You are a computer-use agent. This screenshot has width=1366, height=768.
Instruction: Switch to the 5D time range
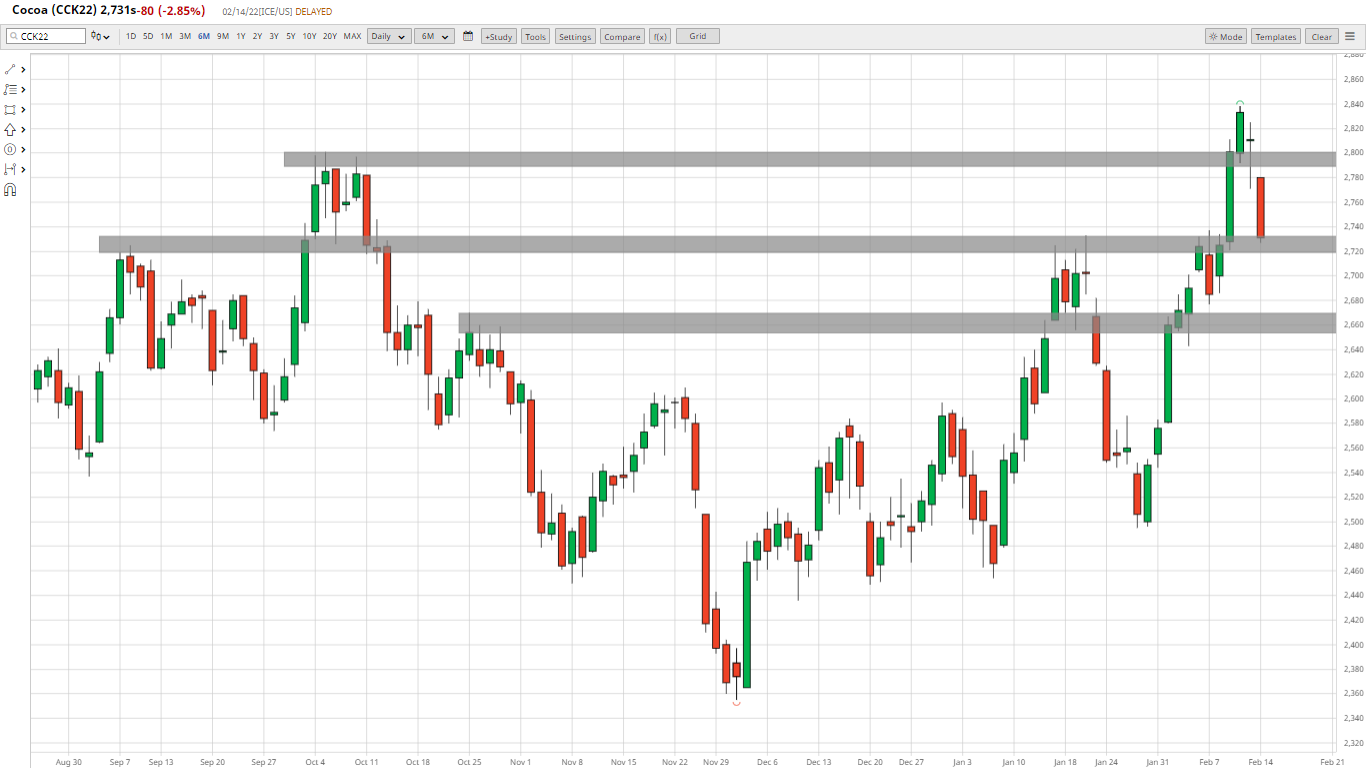point(148,36)
